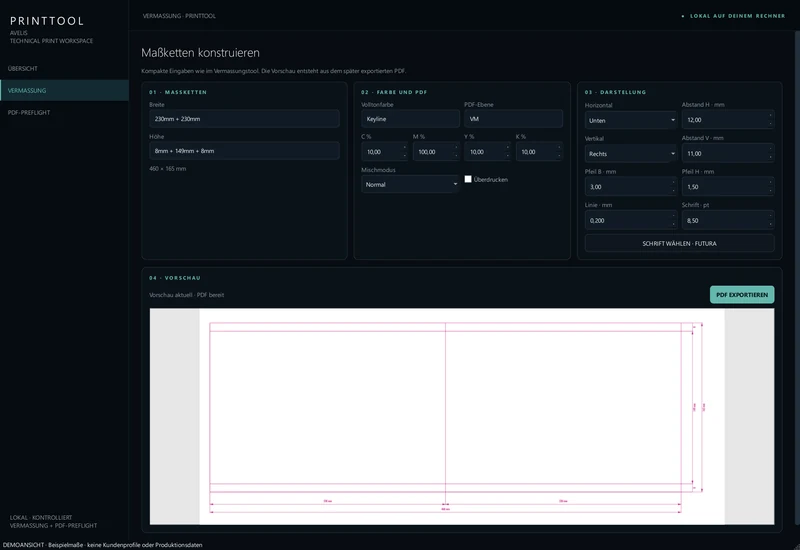The width and height of the screenshot is (800, 550).
Task: Click the 'Vermassung · Printtool' breadcrumb text
Action: (179, 16)
